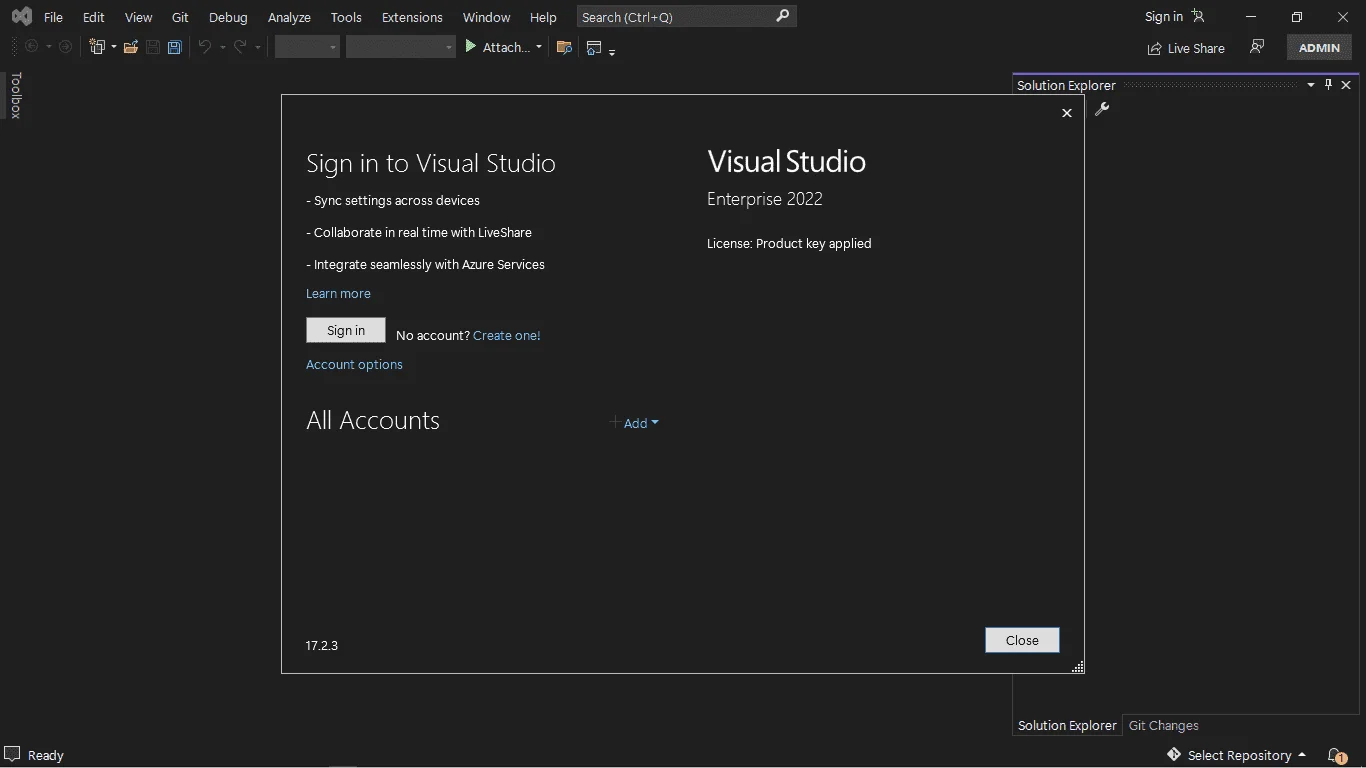
Task: Start debugging with green play icon
Action: coord(471,46)
